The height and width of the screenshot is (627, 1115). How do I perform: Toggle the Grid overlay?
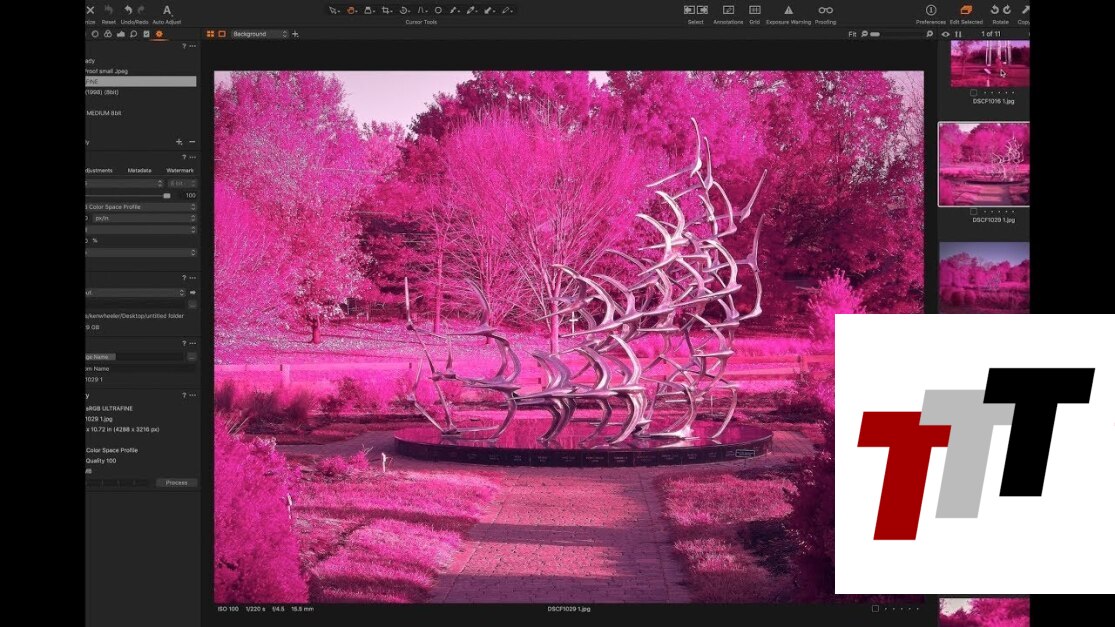pos(755,10)
